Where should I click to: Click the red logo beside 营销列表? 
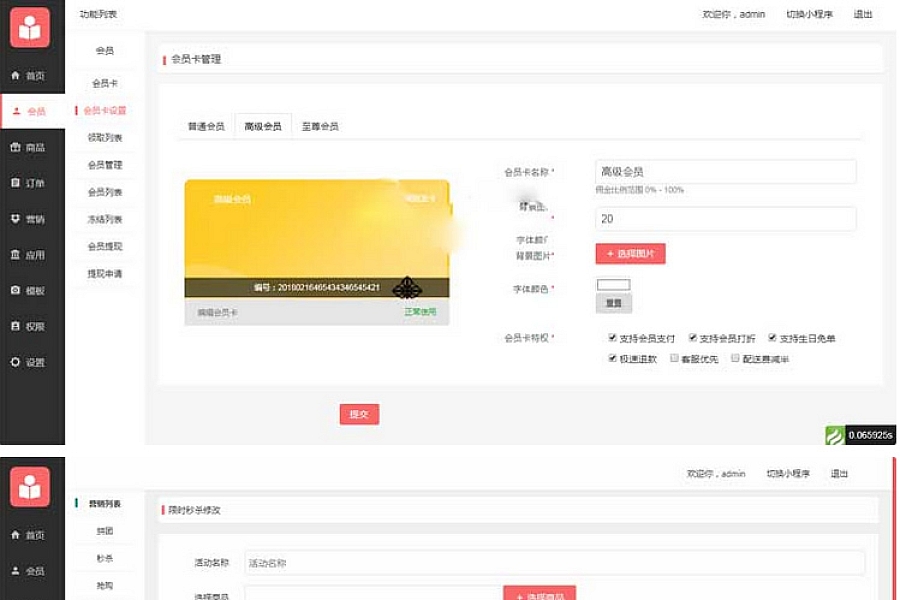coord(30,487)
